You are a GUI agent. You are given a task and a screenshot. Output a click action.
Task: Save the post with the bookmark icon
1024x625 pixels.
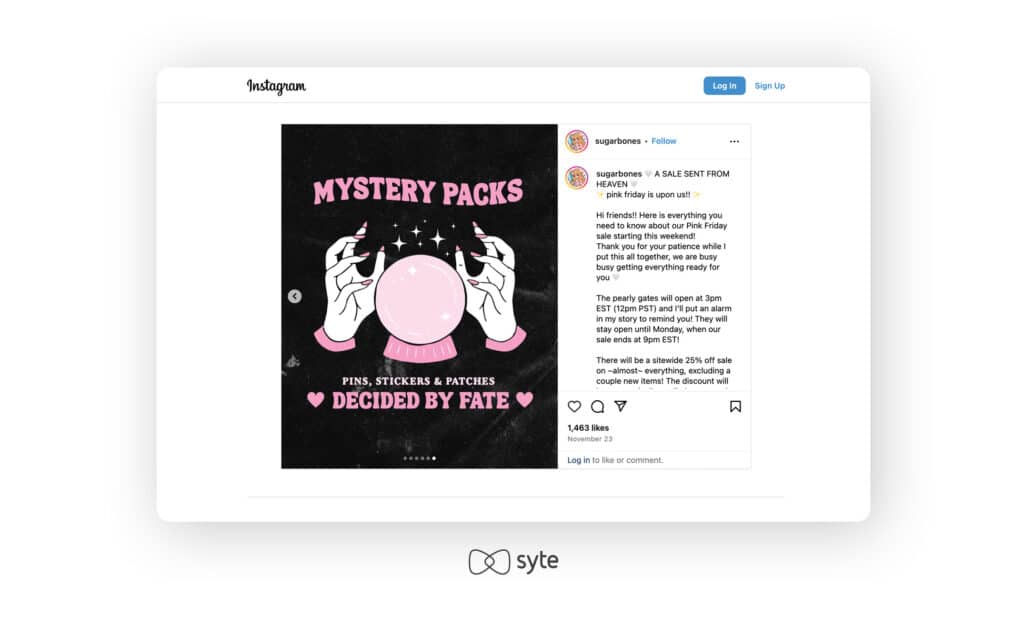click(735, 406)
